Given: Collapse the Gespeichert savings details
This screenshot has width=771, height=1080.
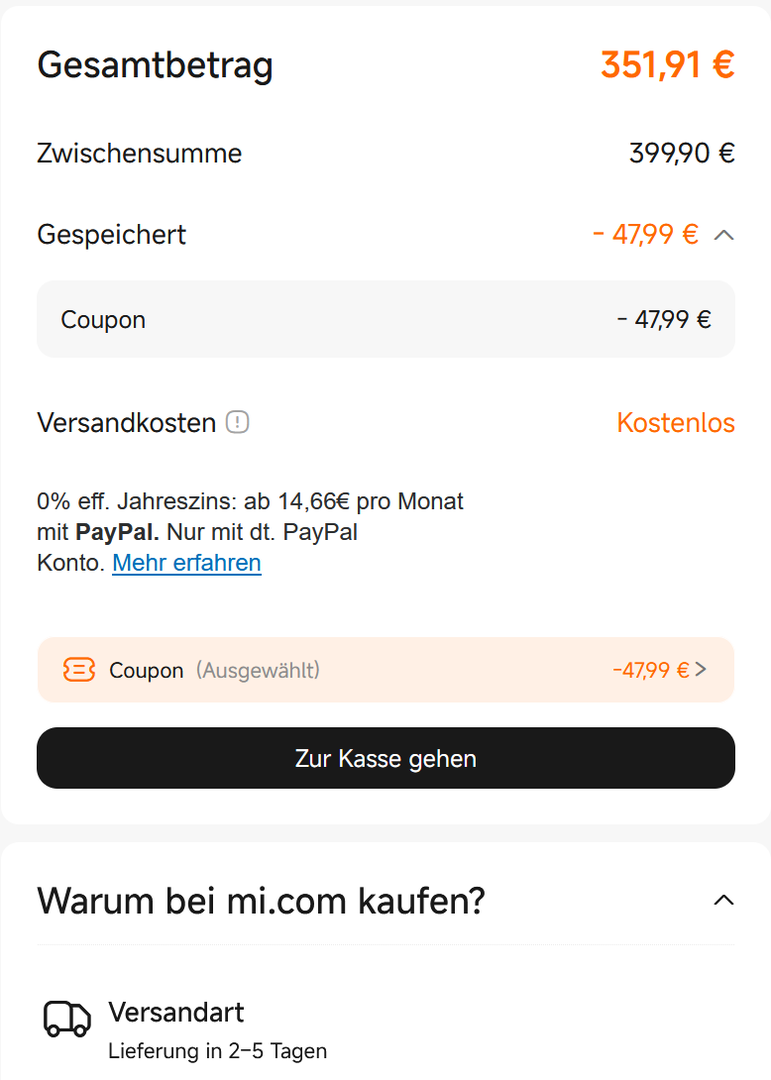Looking at the screenshot, I should click(x=725, y=236).
